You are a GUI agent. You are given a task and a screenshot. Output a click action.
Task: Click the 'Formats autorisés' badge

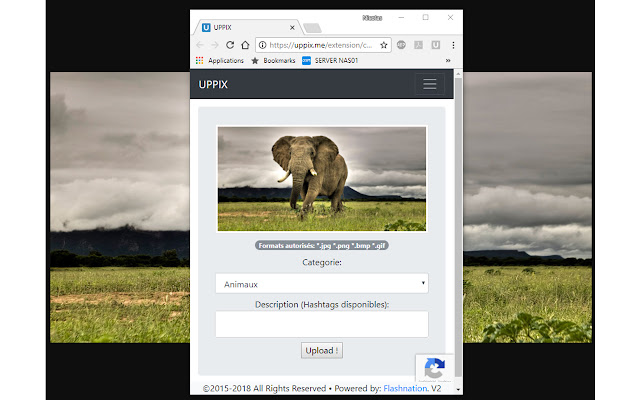(322, 245)
